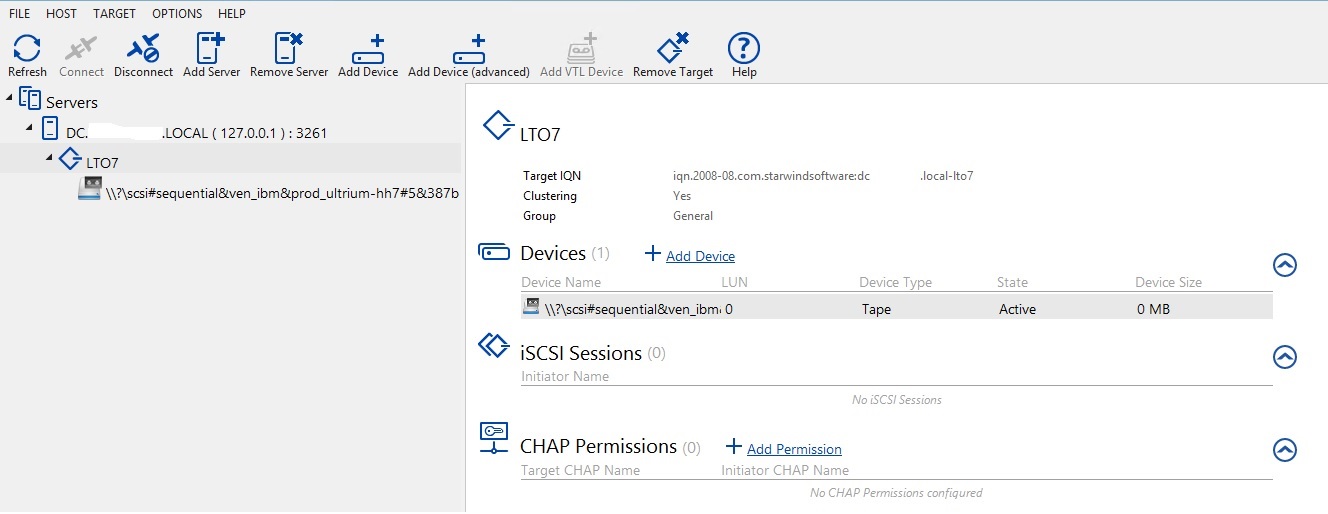Collapse the LTO7 tree node
This screenshot has width=1328, height=514.
pyautogui.click(x=49, y=158)
